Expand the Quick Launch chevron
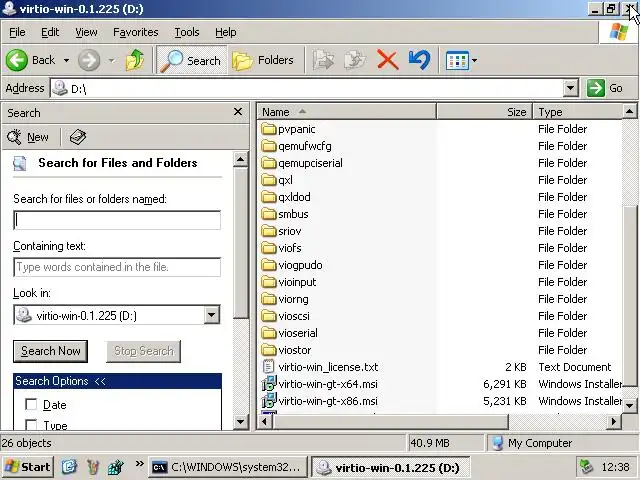Screen dimensions: 640x480 [x=140, y=464]
